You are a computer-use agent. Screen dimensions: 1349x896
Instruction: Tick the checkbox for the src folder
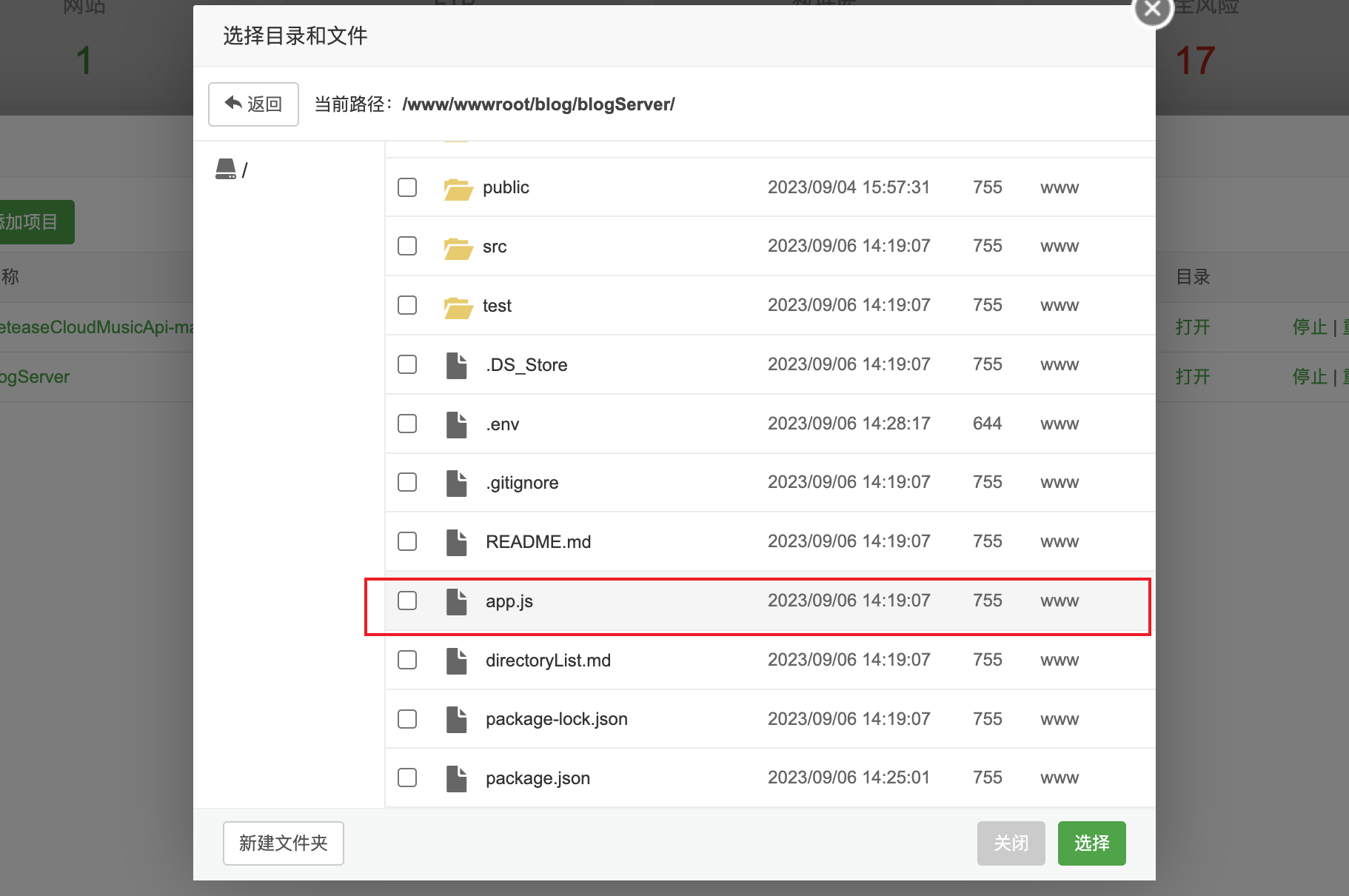click(x=407, y=246)
